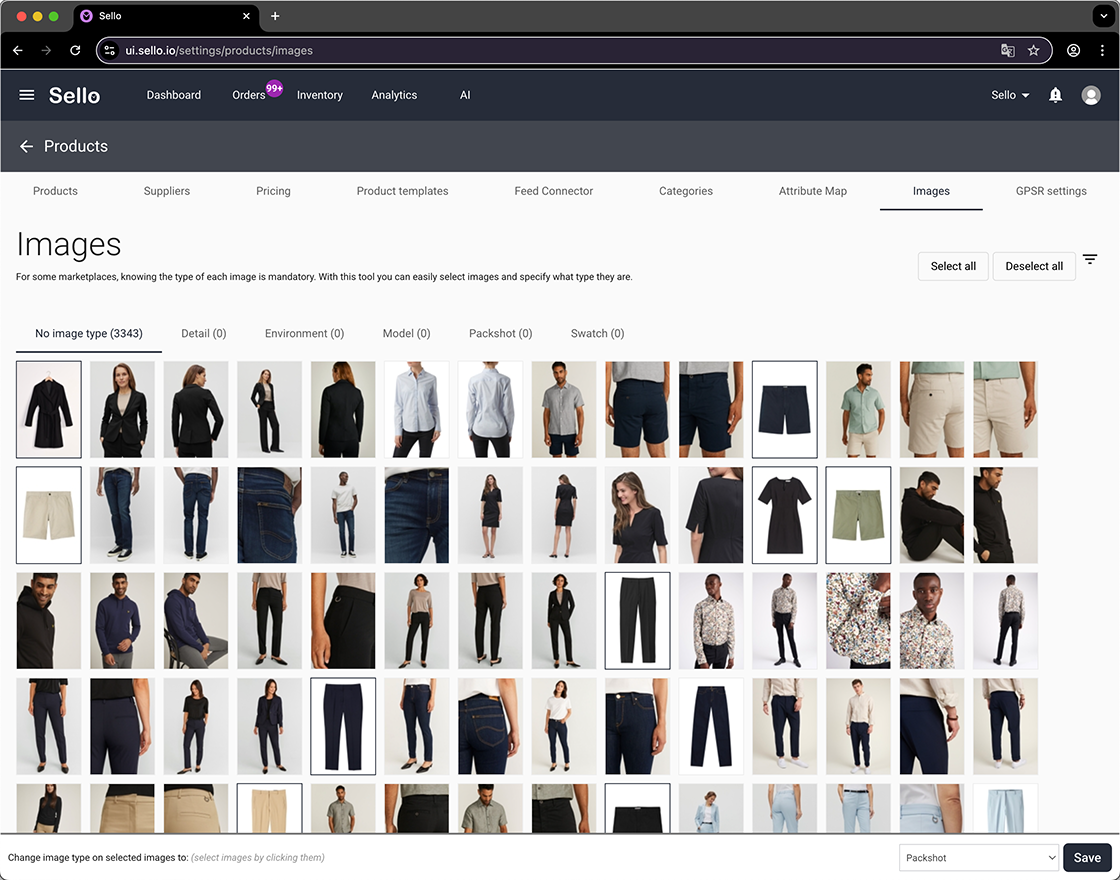
Task: Open the Packshot image type dropdown
Action: coord(978,857)
